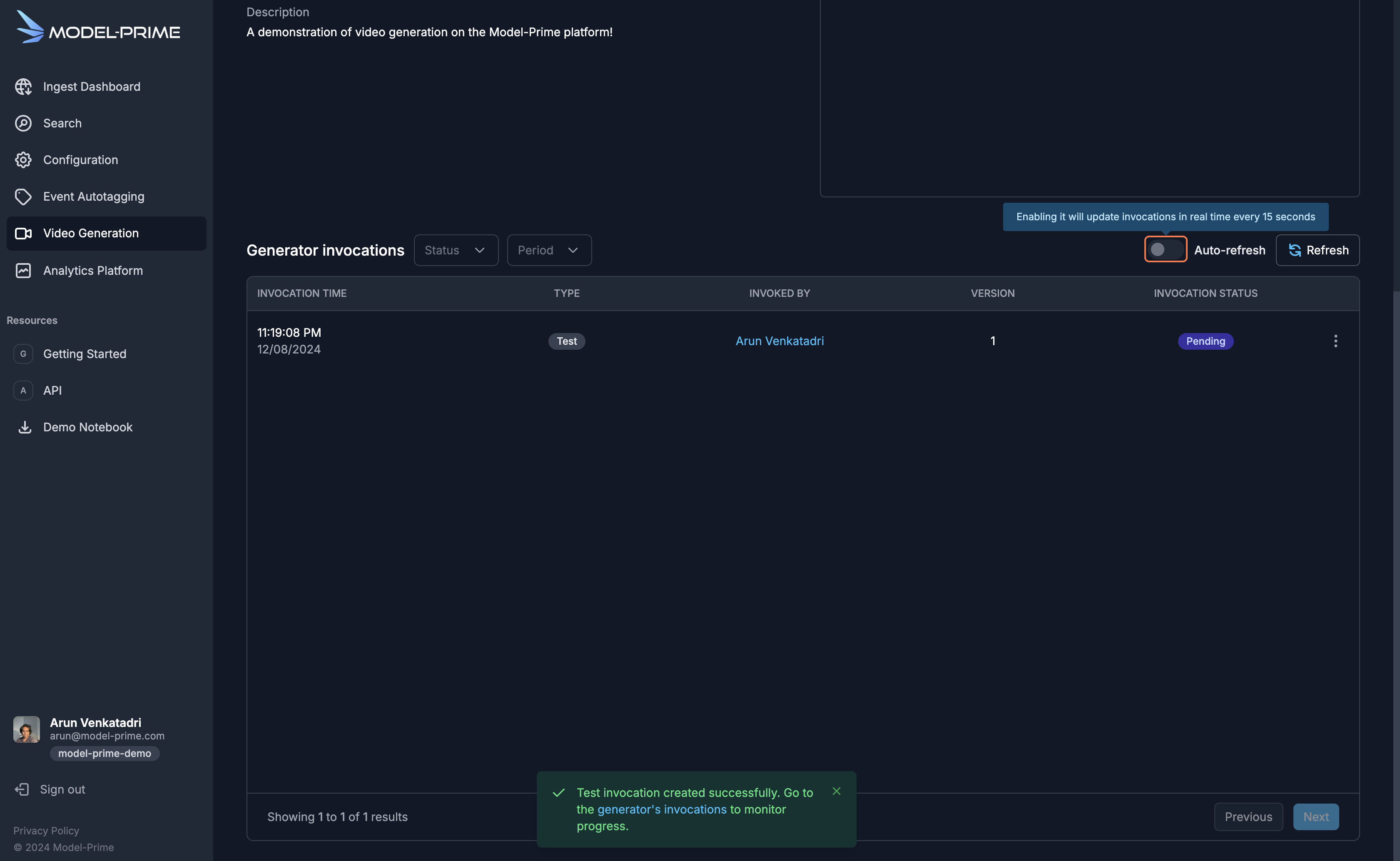Click the Configuration gear icon

point(23,160)
